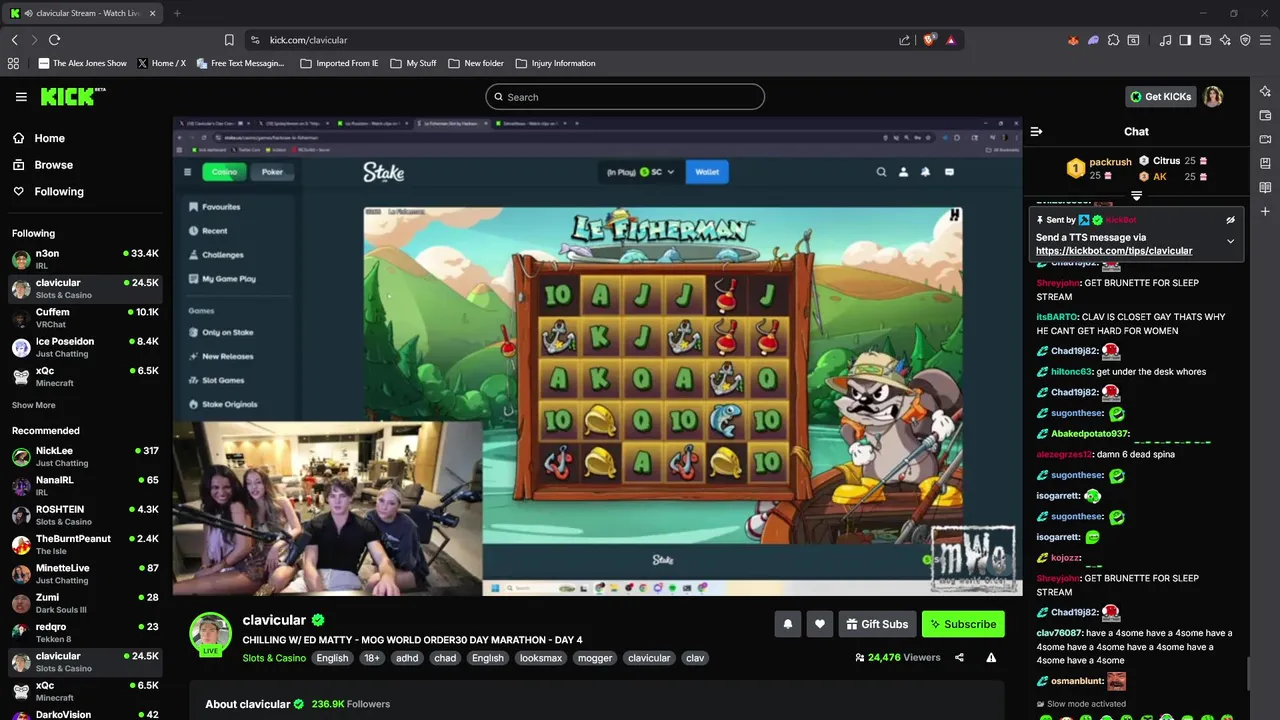Click the green Subscribe button
Screen dimensions: 1280x720
[963, 624]
